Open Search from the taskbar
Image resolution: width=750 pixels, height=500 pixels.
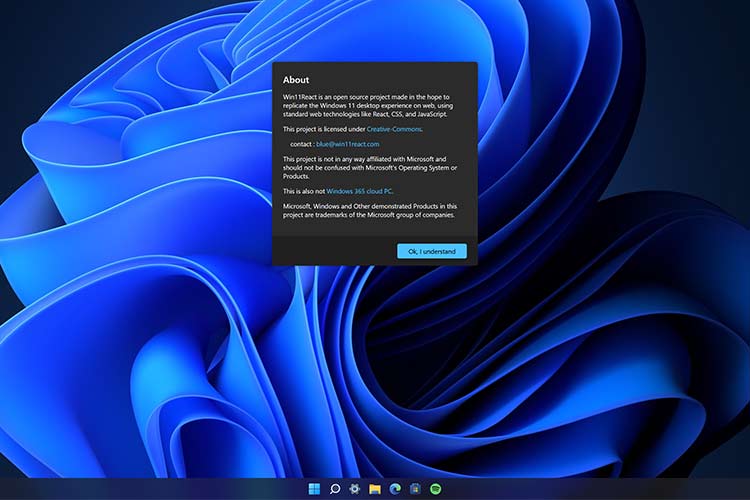[335, 489]
